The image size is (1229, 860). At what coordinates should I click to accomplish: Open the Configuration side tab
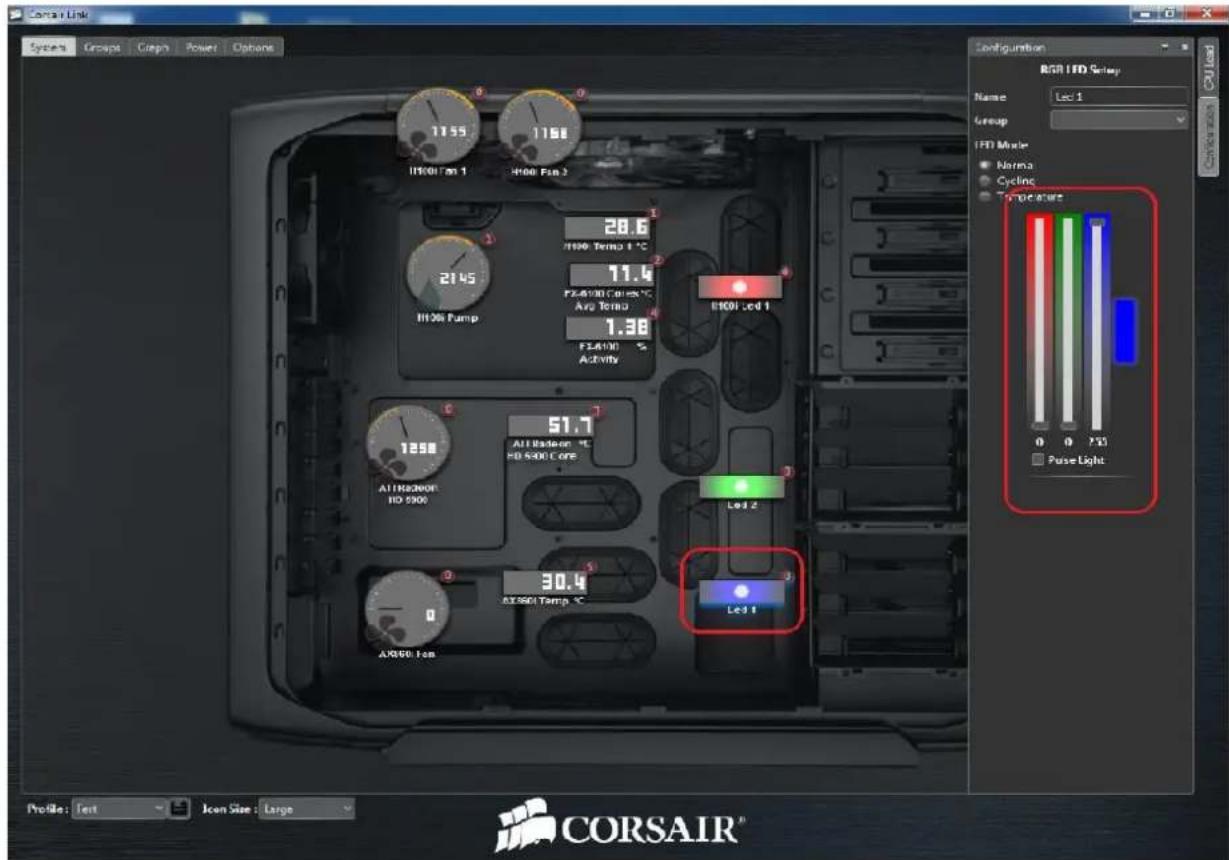tap(1208, 139)
